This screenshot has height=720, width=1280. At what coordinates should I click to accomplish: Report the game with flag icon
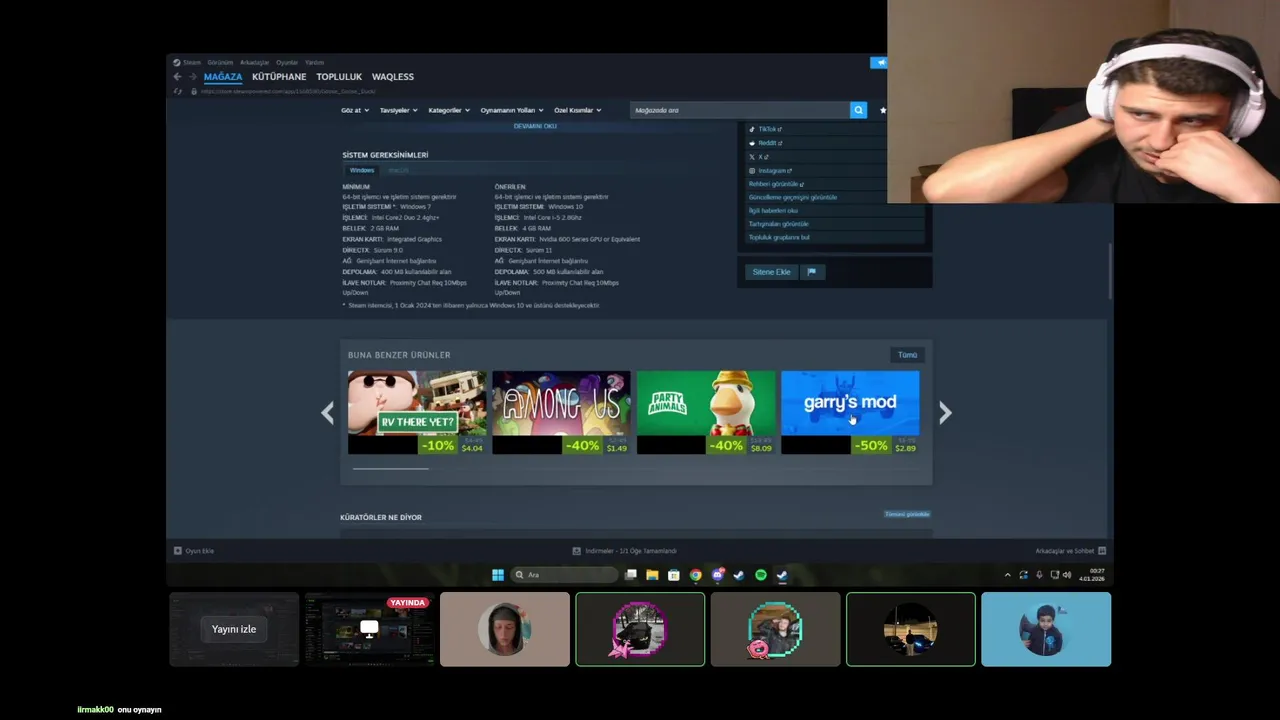[812, 272]
